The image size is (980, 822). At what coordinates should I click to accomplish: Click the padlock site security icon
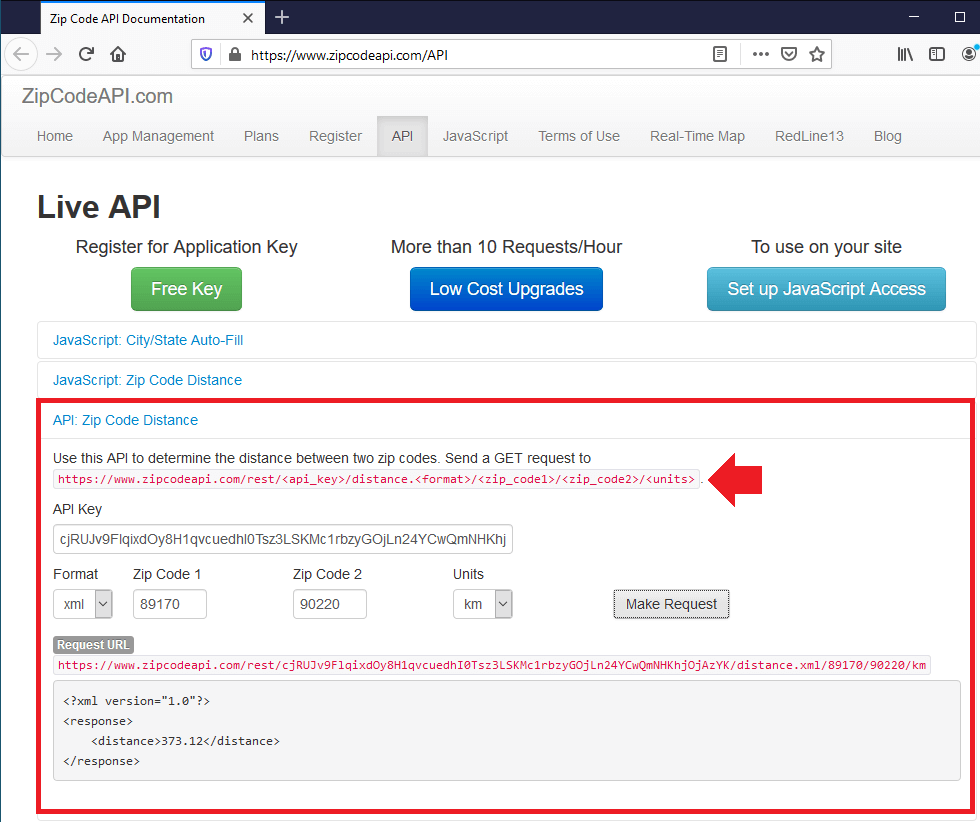(x=235, y=54)
